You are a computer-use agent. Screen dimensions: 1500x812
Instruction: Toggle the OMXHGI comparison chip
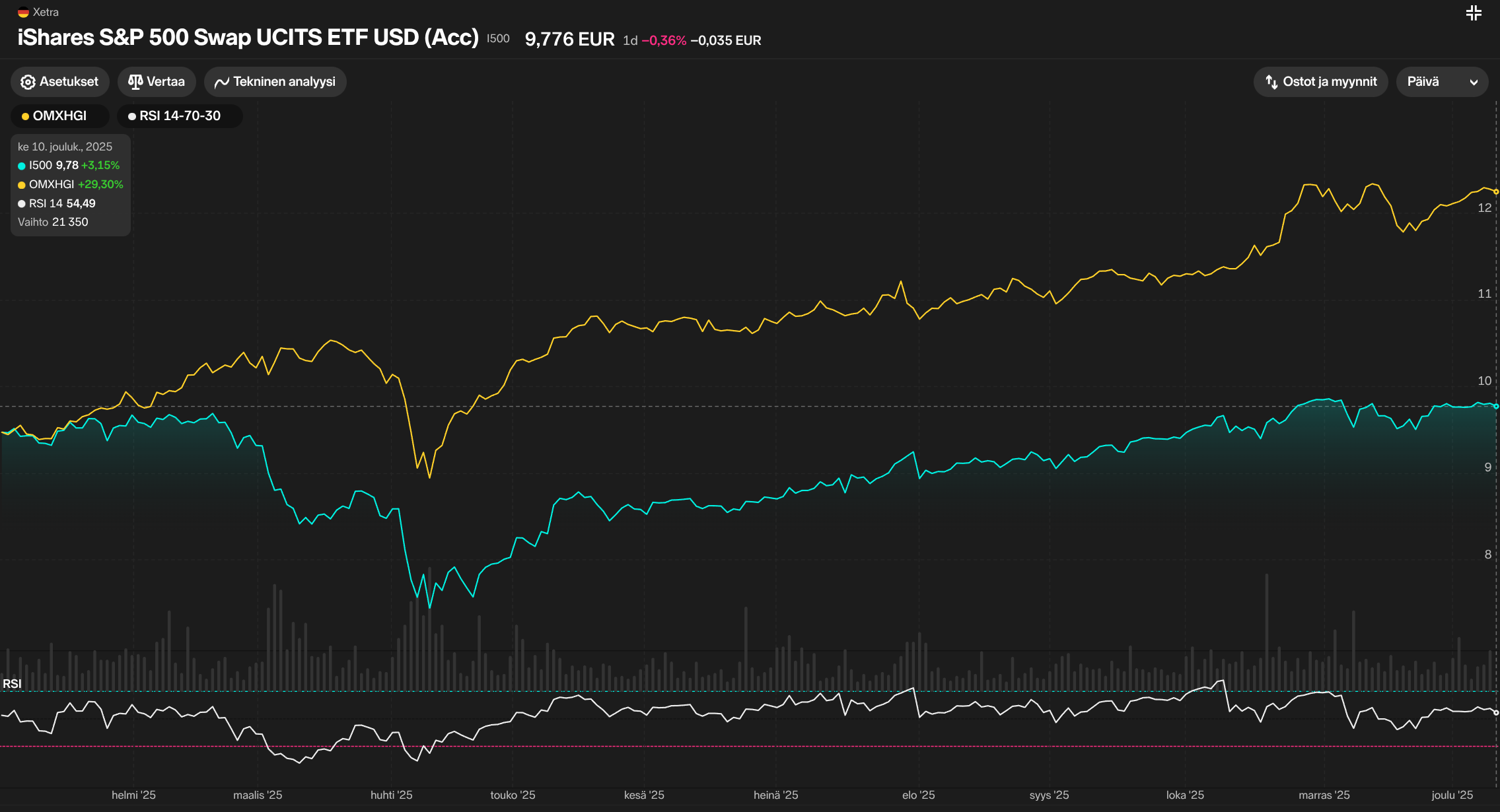(x=60, y=116)
